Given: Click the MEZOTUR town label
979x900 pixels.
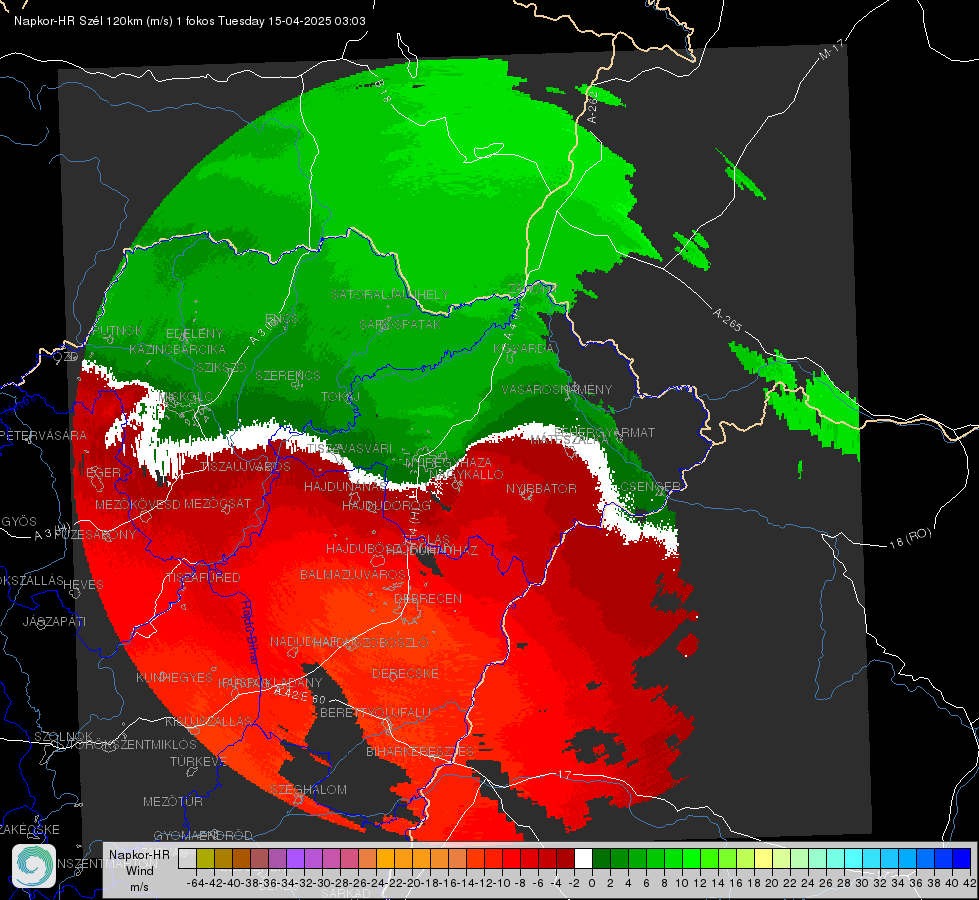Looking at the screenshot, I should tap(173, 801).
